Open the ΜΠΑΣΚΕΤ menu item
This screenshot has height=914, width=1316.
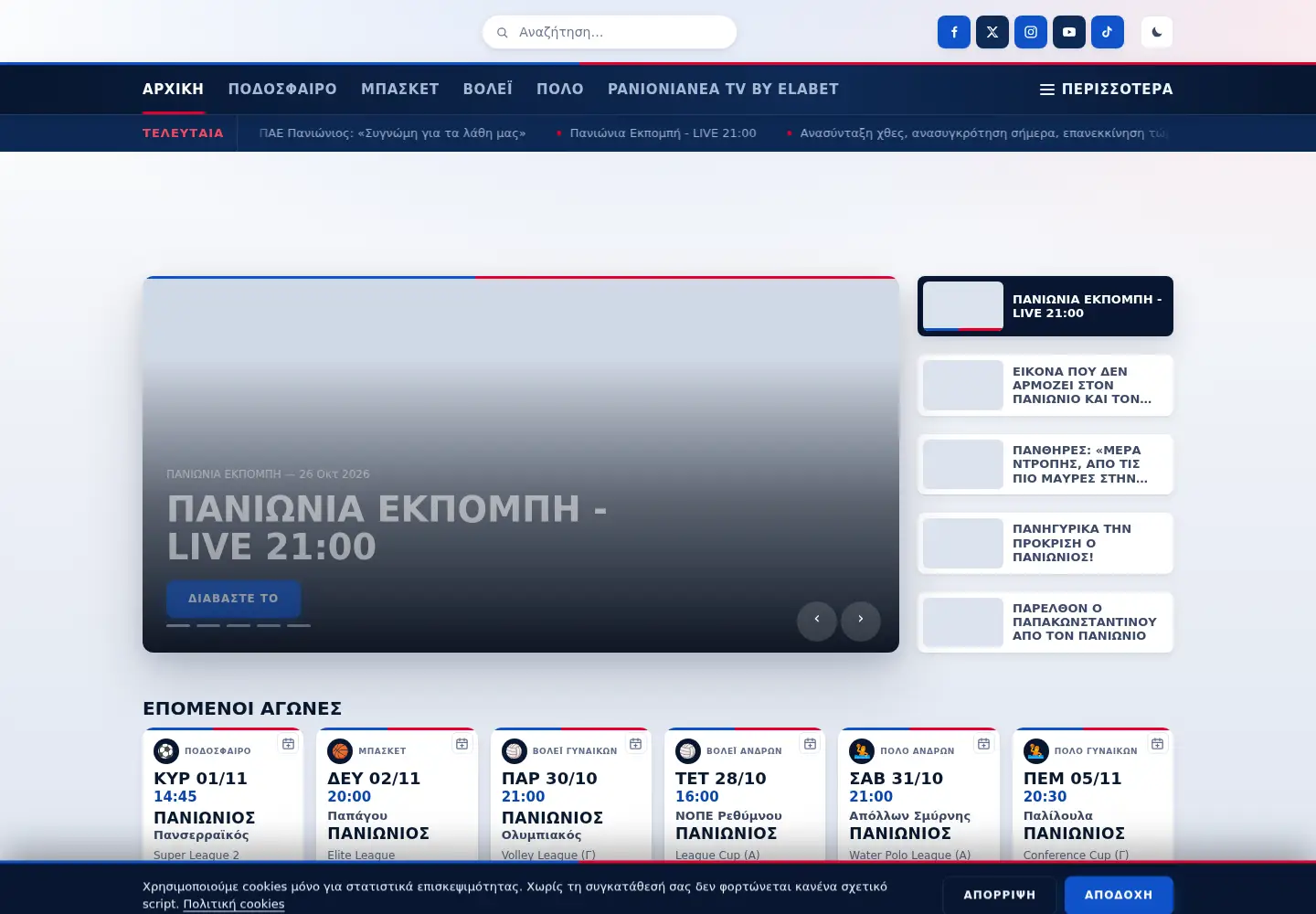[400, 89]
